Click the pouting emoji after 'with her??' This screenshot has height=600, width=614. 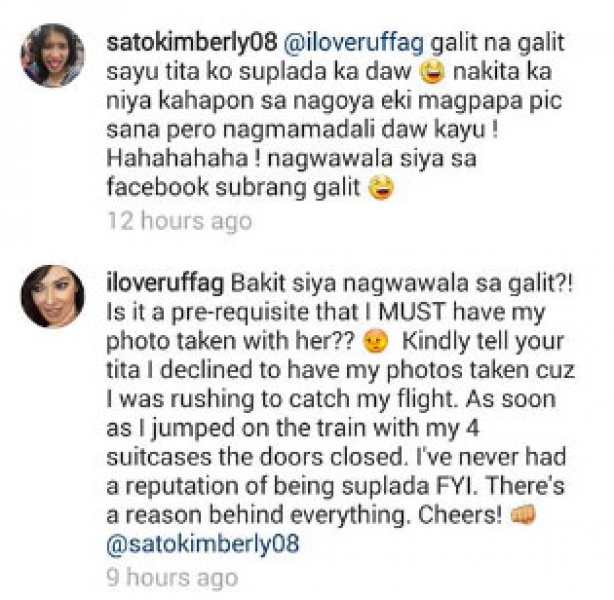point(376,342)
